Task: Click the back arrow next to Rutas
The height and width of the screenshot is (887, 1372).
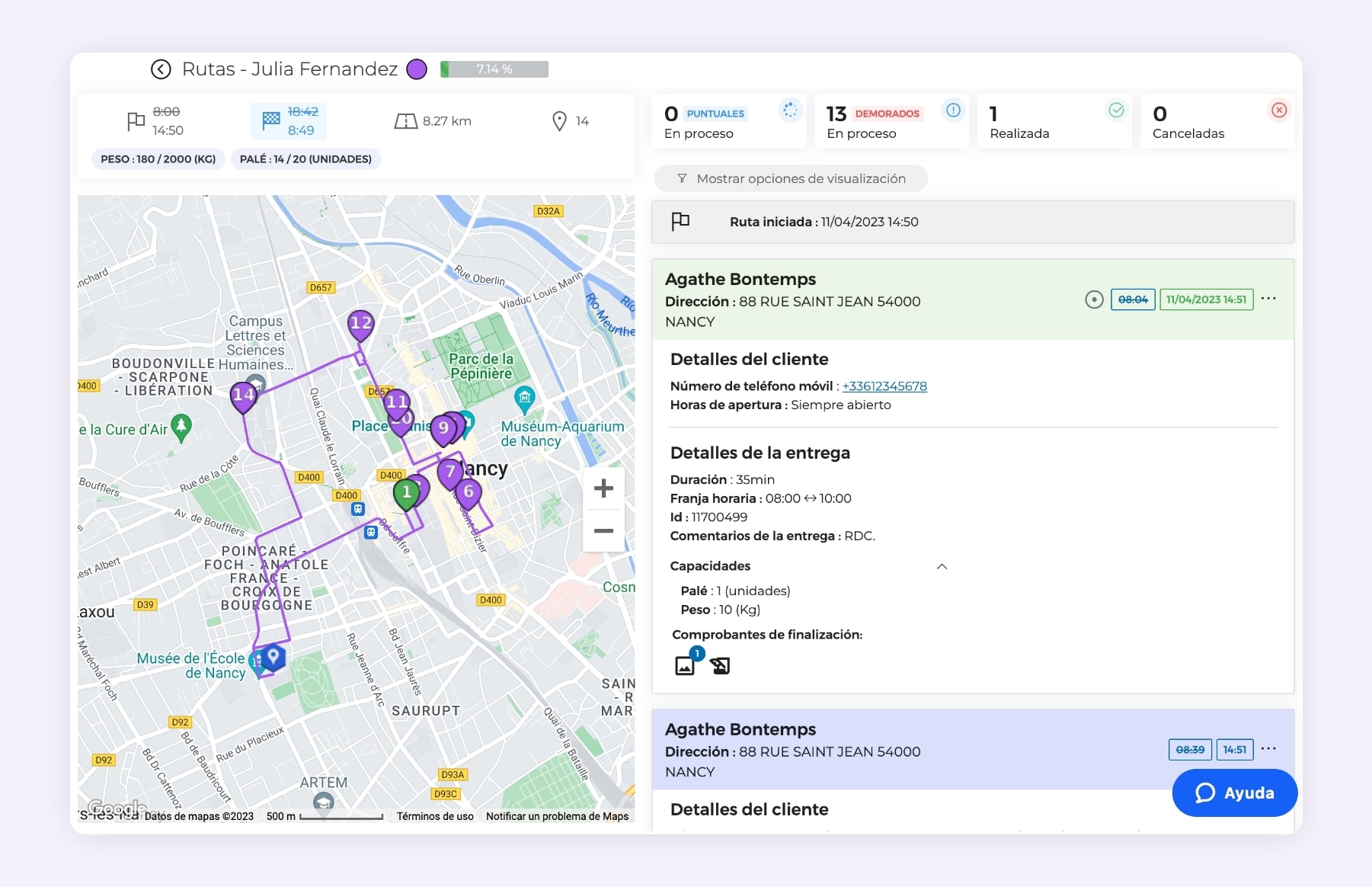Action: click(x=160, y=69)
